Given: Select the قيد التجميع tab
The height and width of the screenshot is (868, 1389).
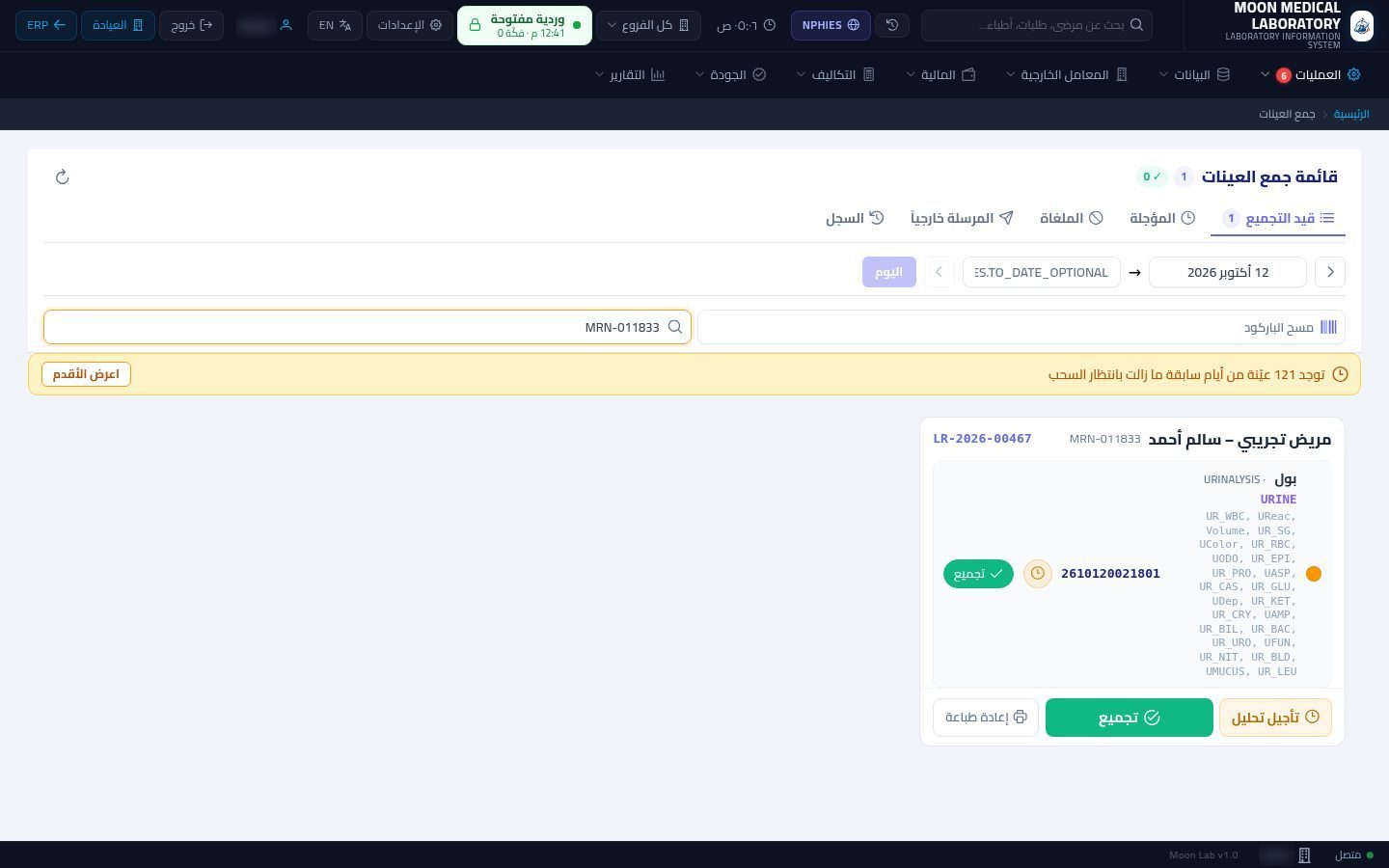Looking at the screenshot, I should click(1278, 218).
